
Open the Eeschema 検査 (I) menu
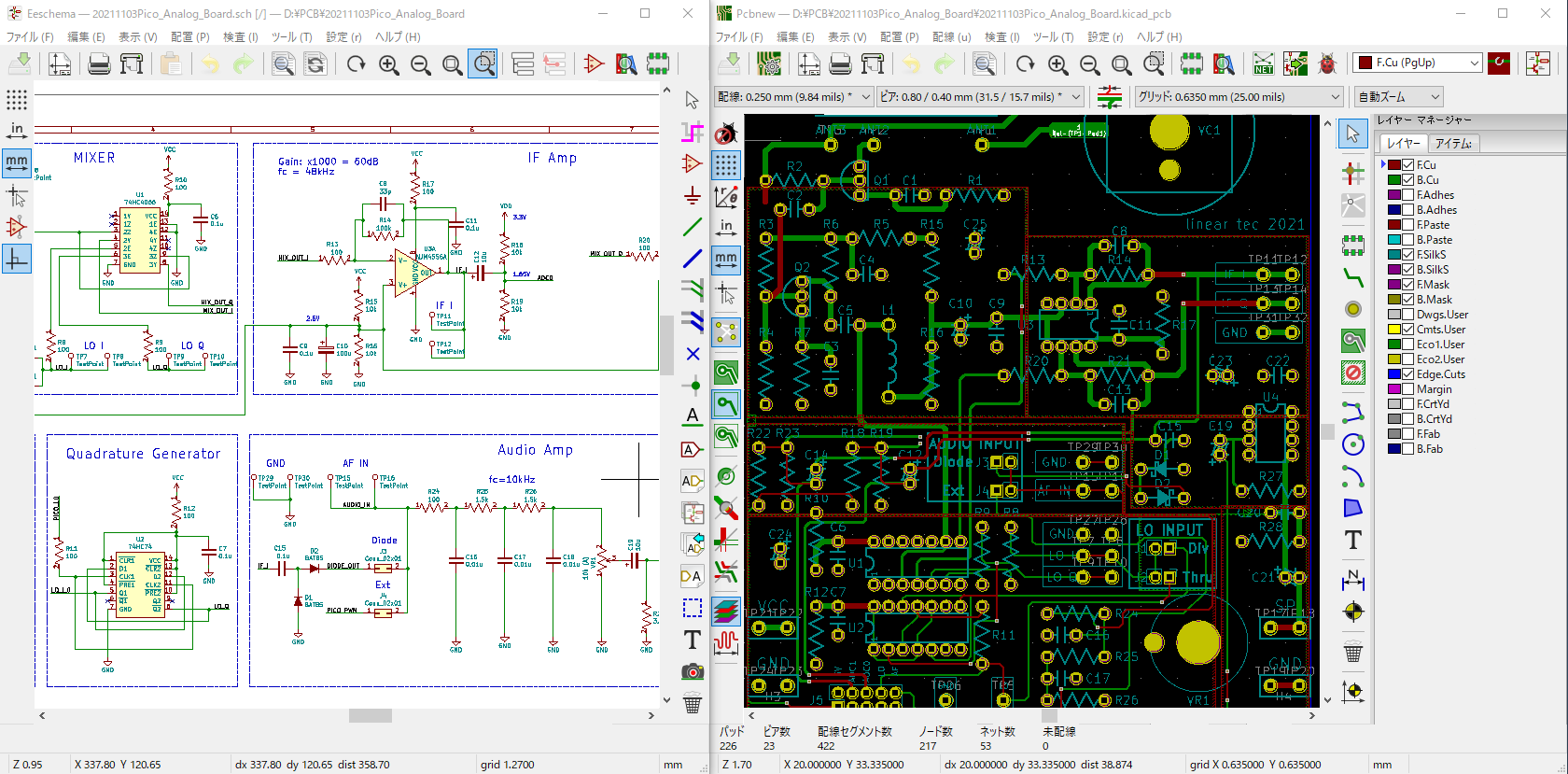coord(240,37)
